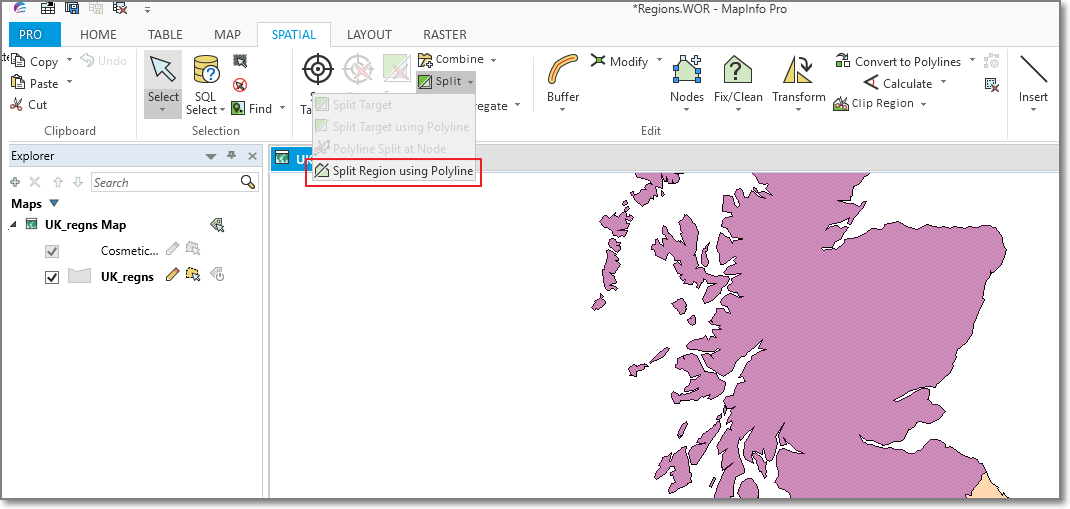Screen dimensions: 1070x509
Task: Click the Fix/Clean icon
Action: pos(738,72)
